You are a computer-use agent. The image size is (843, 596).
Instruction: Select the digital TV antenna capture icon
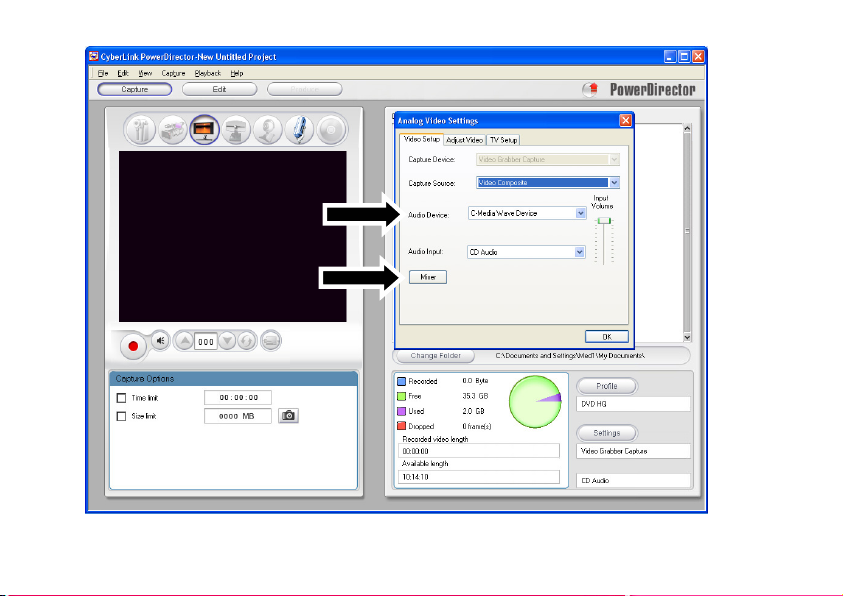coord(236,130)
